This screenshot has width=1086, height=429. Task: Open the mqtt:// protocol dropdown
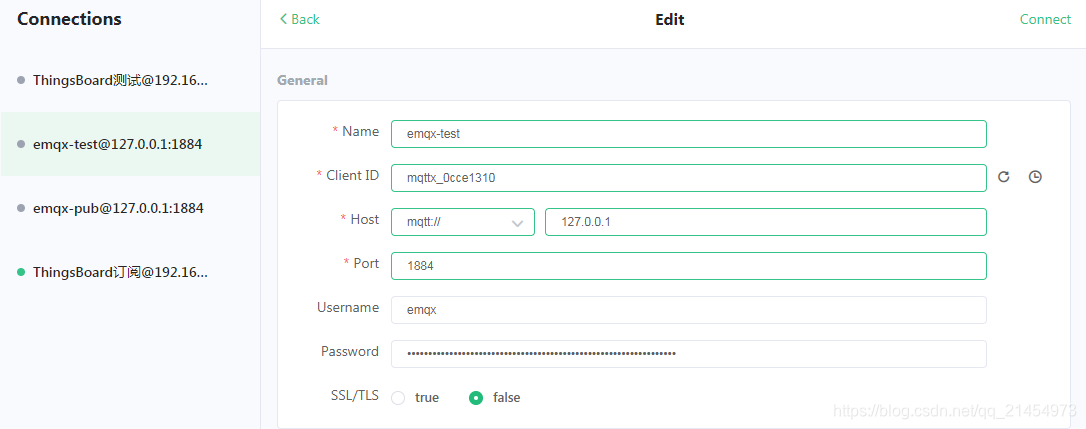(x=463, y=222)
